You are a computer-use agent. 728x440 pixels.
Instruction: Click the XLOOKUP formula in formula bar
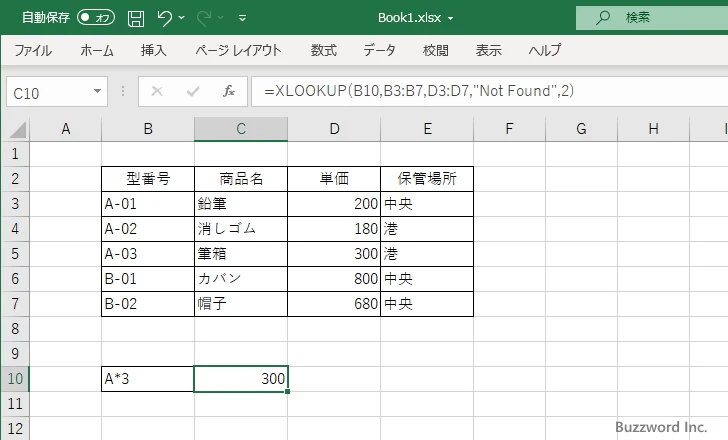(419, 91)
